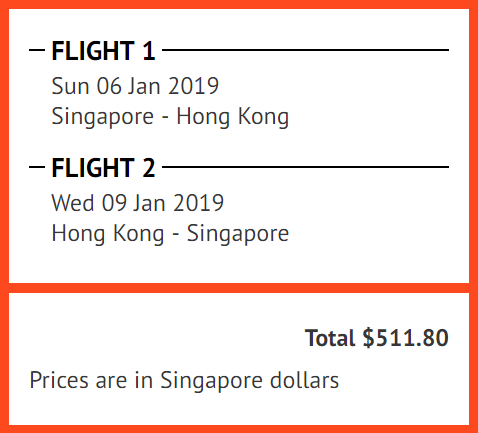Image resolution: width=478 pixels, height=433 pixels.
Task: Click the short dash left of FLIGHT 2
Action: pos(37,167)
